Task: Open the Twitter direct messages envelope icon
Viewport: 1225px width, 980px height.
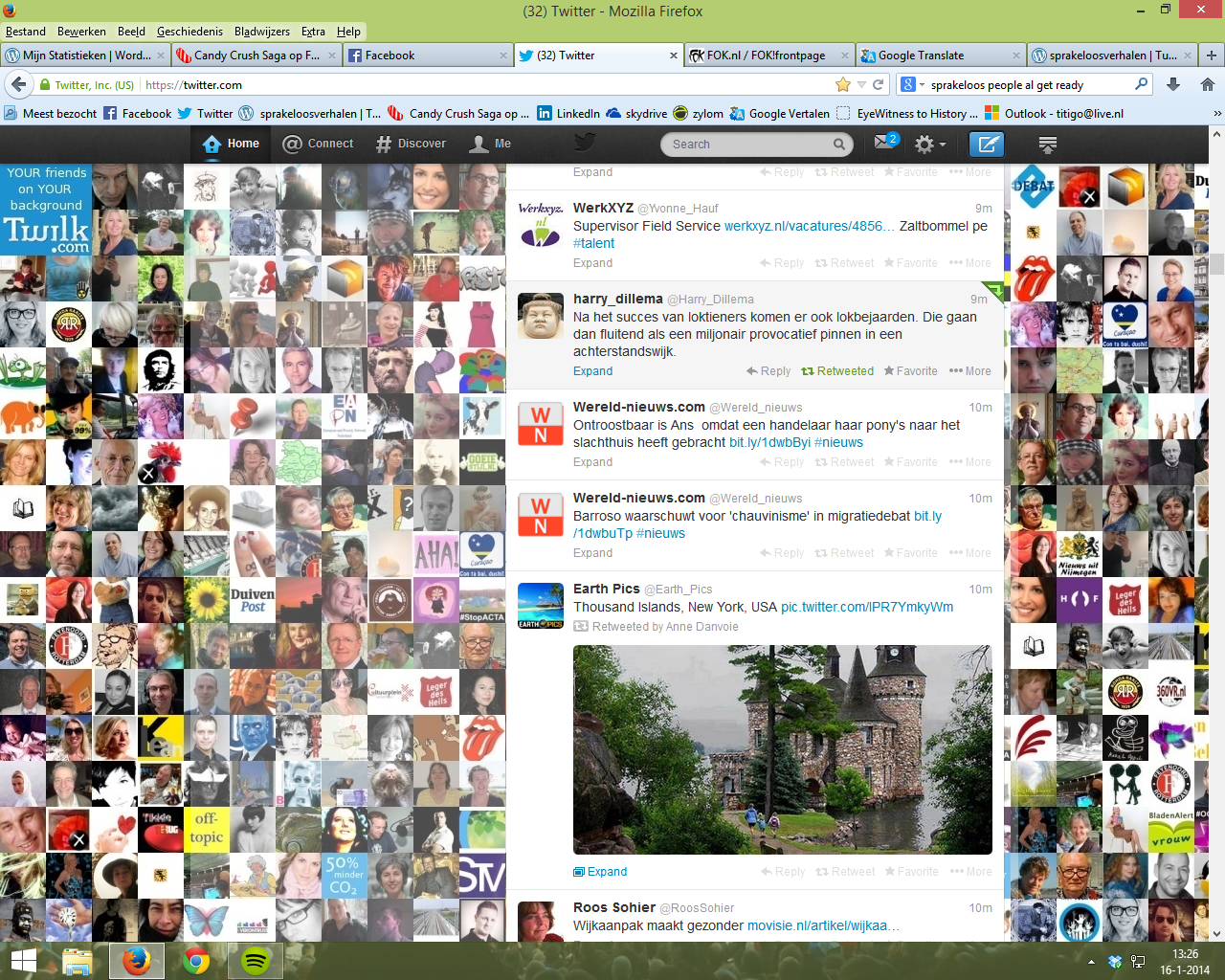Action: click(883, 143)
